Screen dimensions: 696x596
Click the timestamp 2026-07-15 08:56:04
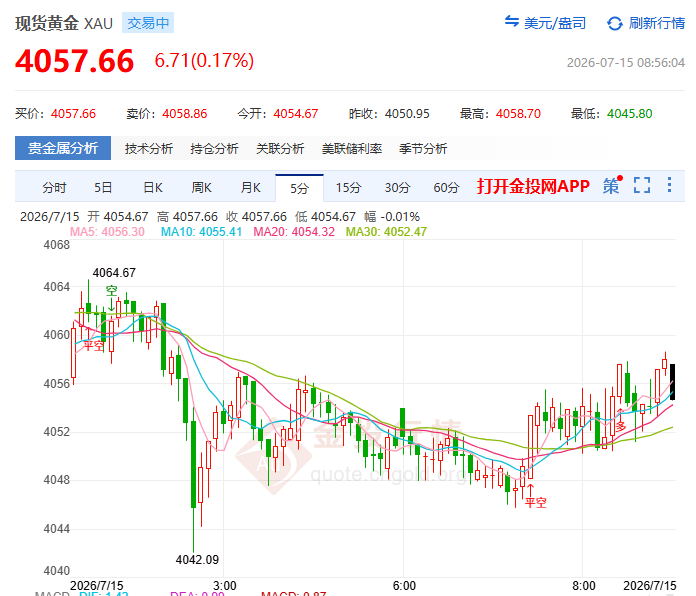(x=625, y=63)
